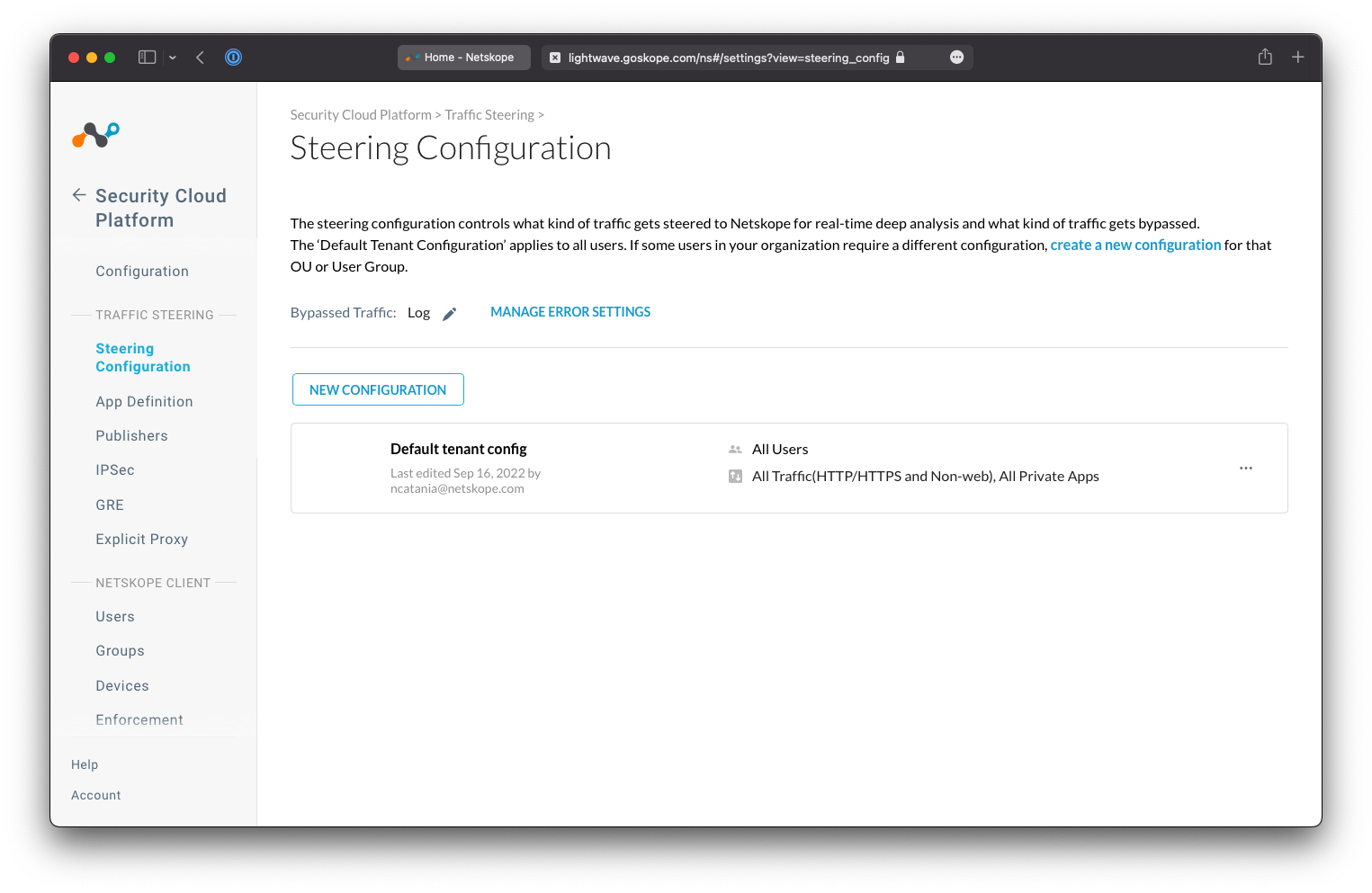Select Publishers in the sidebar

tap(131, 436)
